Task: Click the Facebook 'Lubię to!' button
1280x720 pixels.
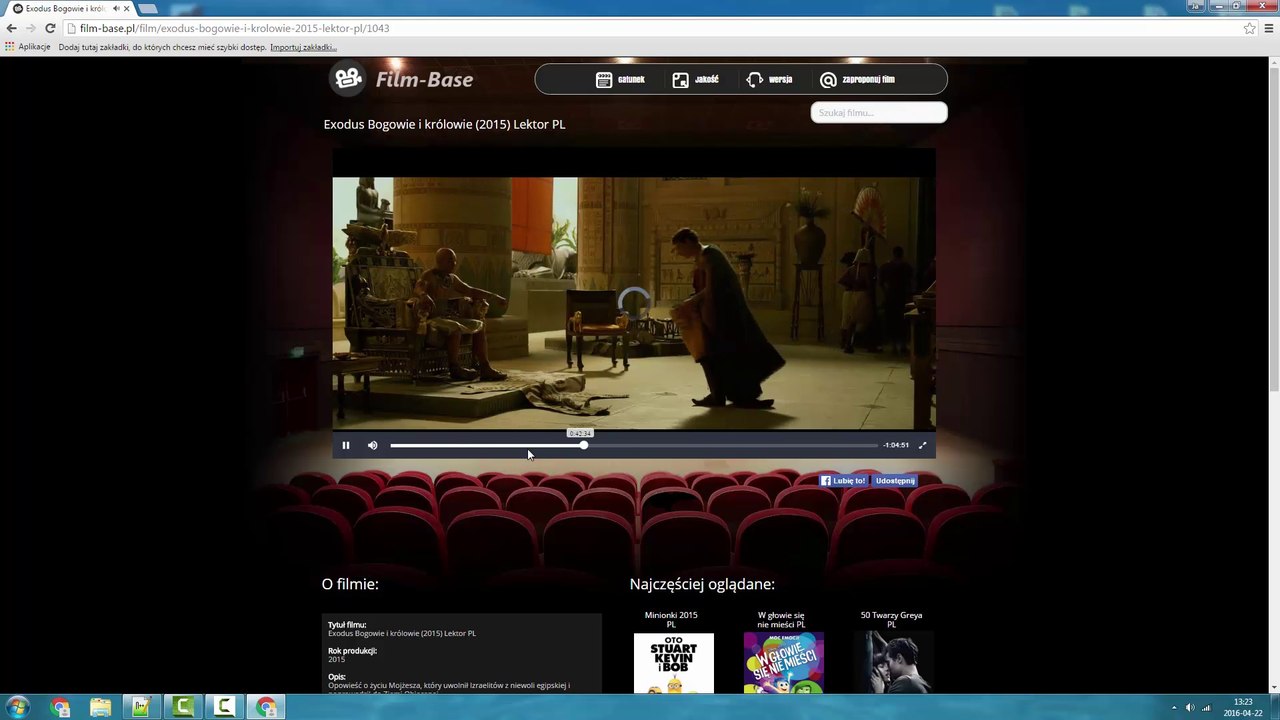Action: (x=843, y=481)
